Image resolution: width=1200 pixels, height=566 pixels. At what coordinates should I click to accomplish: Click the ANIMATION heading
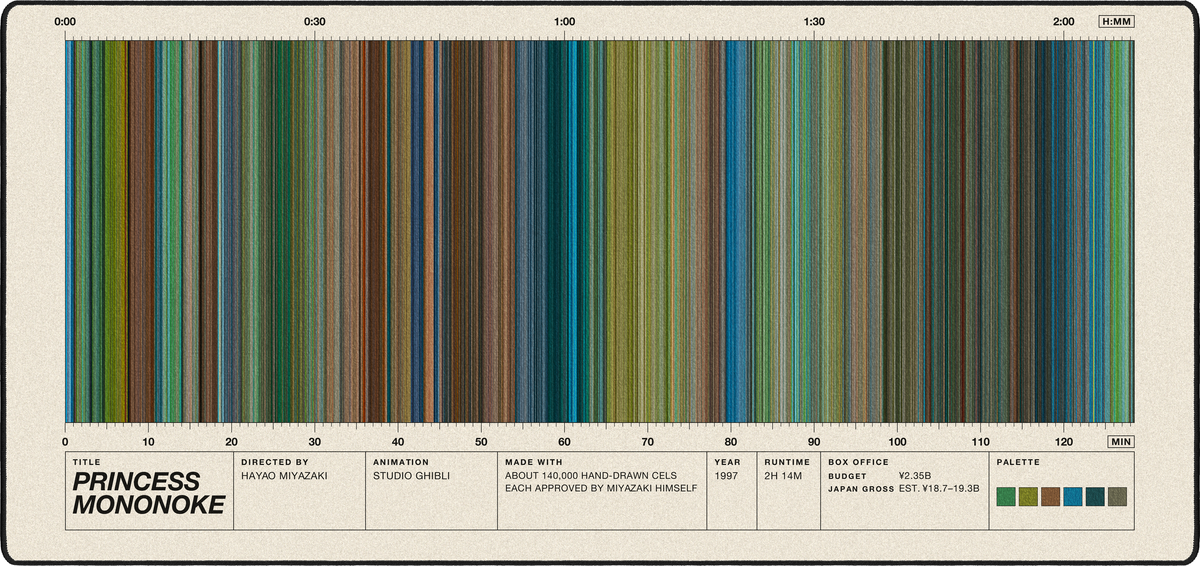coord(401,463)
